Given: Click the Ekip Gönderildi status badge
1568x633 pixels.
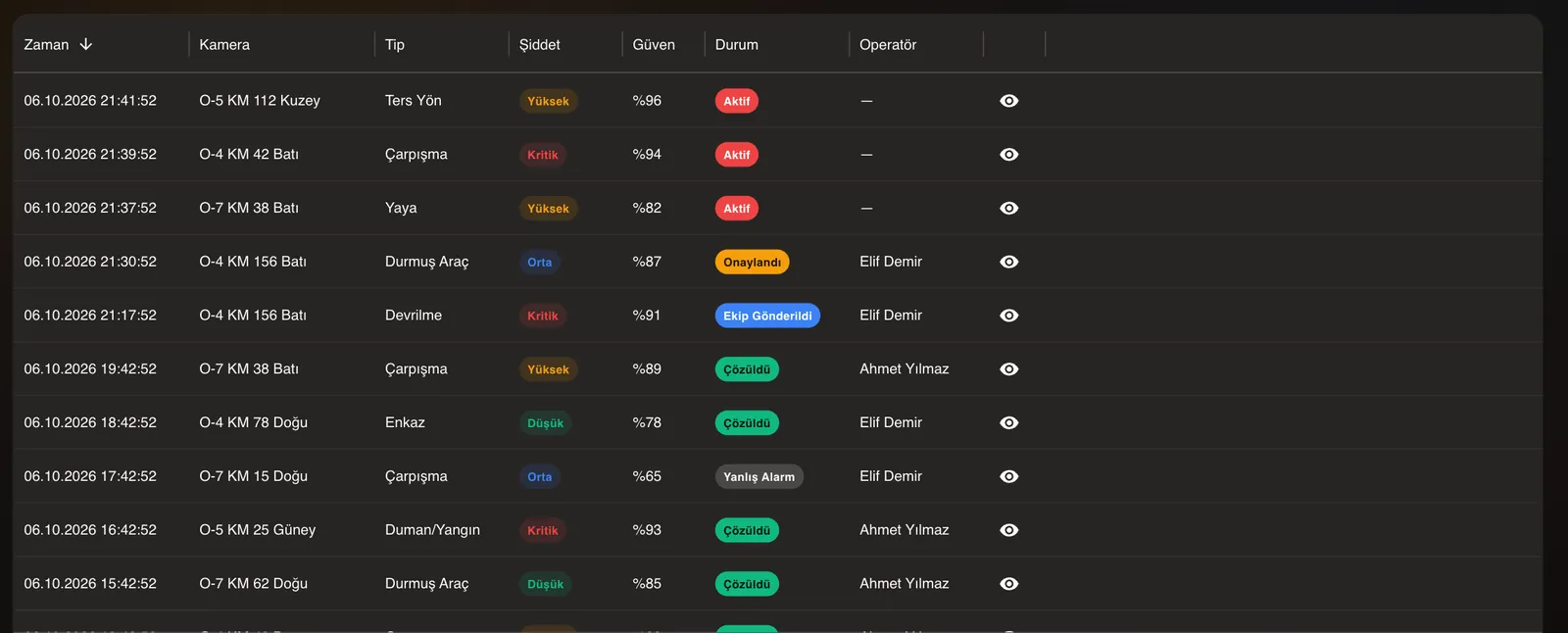Looking at the screenshot, I should pyautogui.click(x=767, y=316).
